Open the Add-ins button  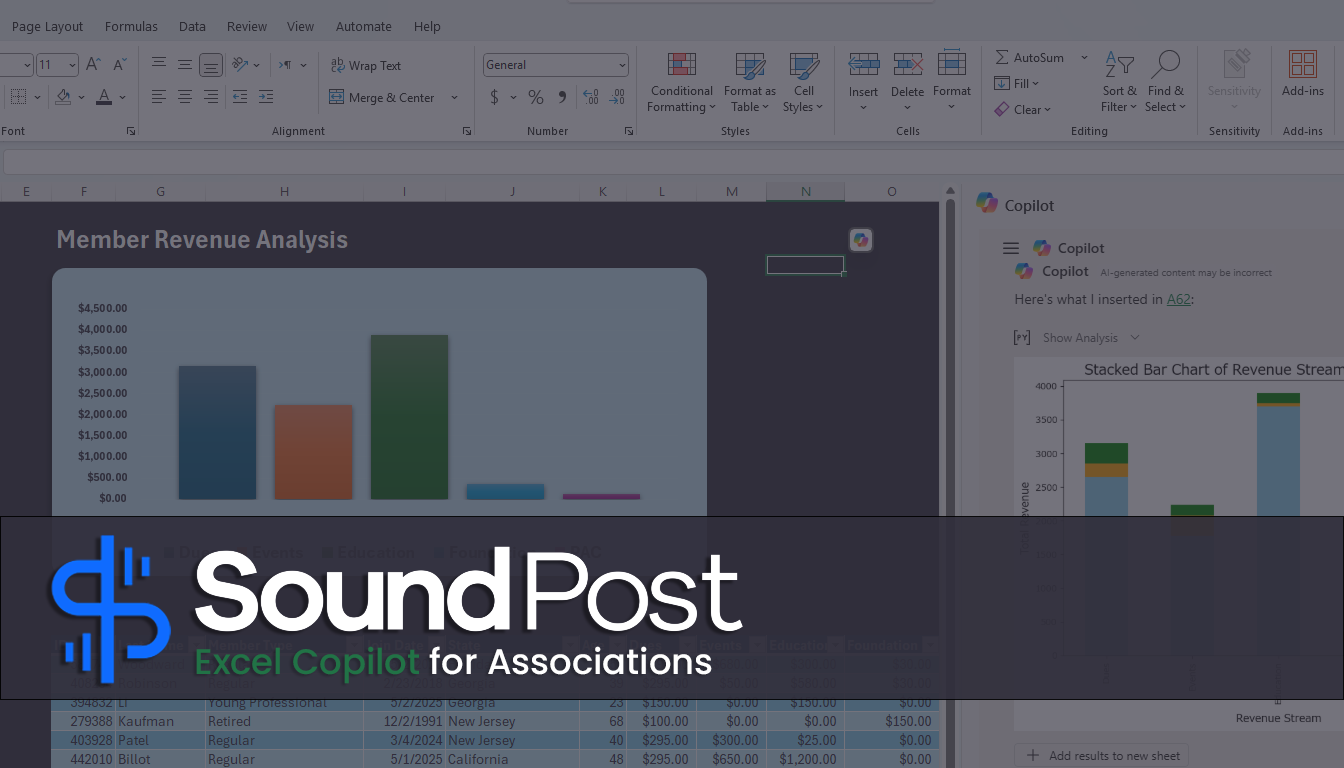tap(1302, 75)
